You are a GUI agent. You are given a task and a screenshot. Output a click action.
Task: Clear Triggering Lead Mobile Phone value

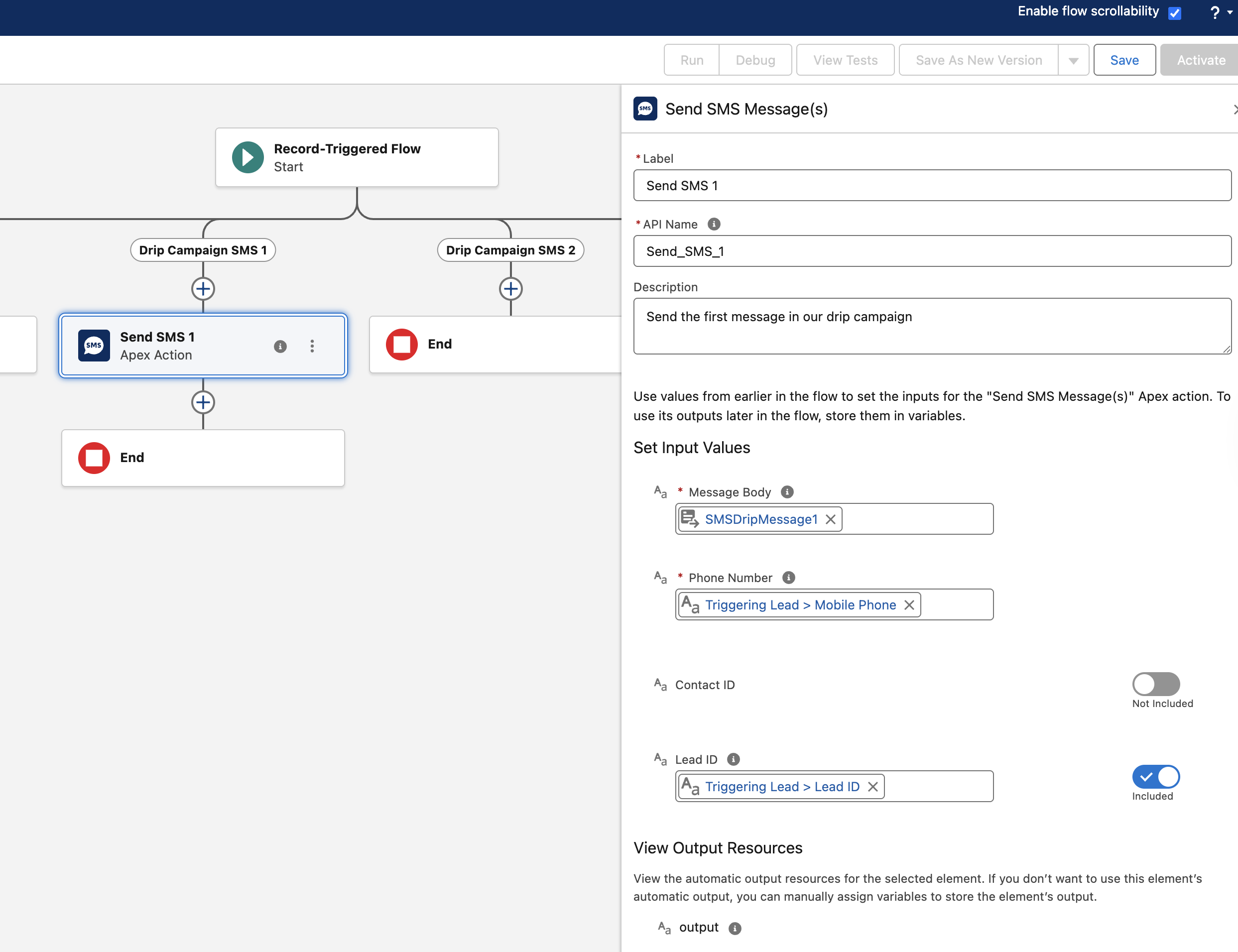(x=909, y=605)
